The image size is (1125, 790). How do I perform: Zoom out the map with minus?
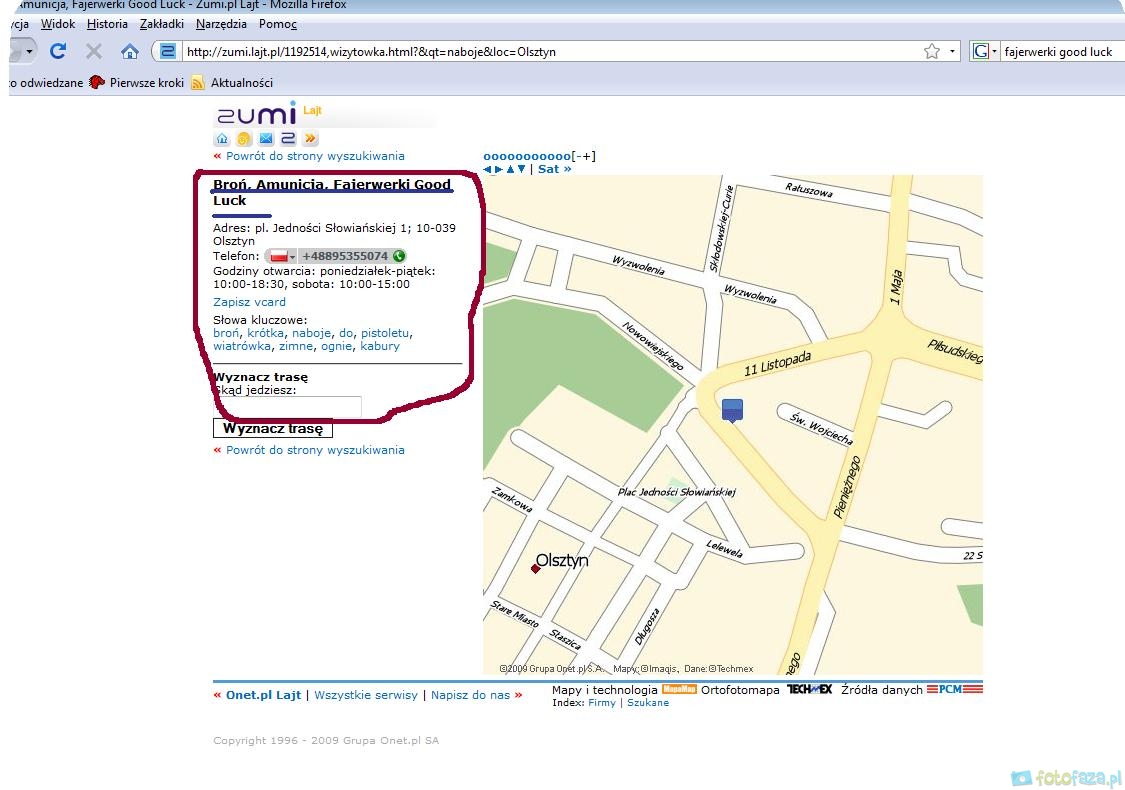(579, 156)
